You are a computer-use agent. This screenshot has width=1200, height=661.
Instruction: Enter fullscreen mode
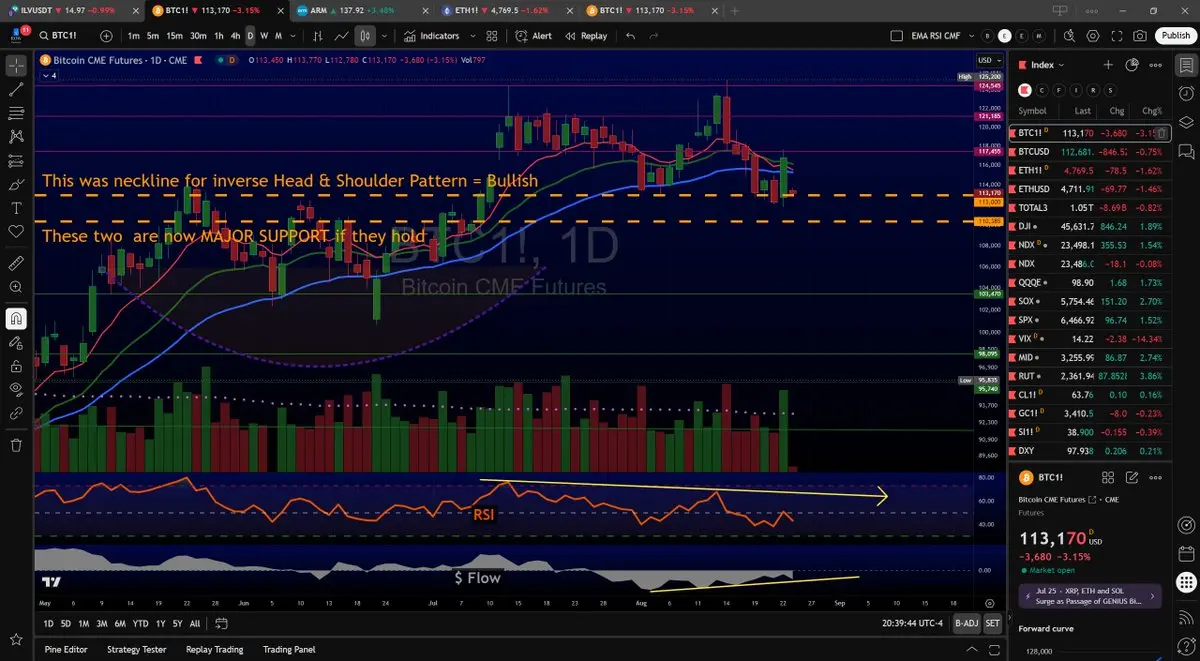point(1116,36)
